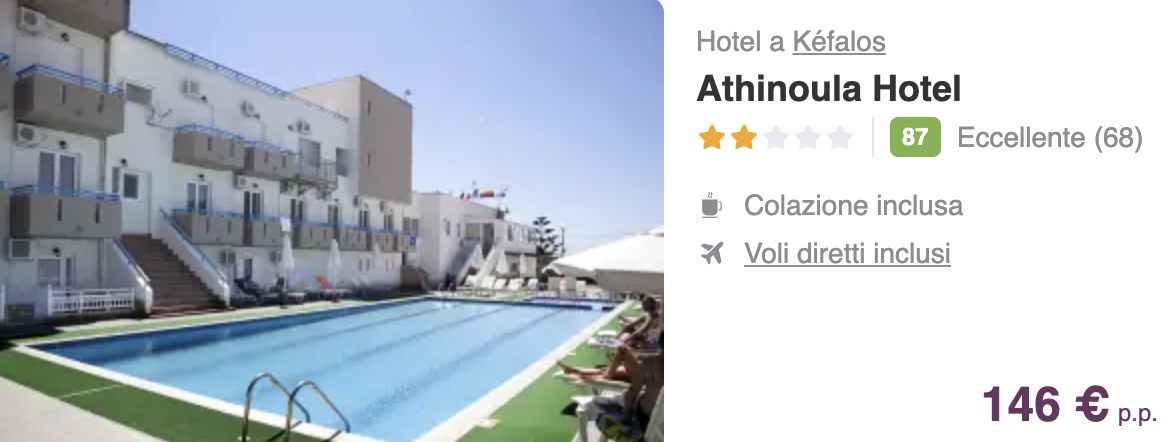Click the p.p. per-person label
1174x442 pixels.
point(1137,415)
